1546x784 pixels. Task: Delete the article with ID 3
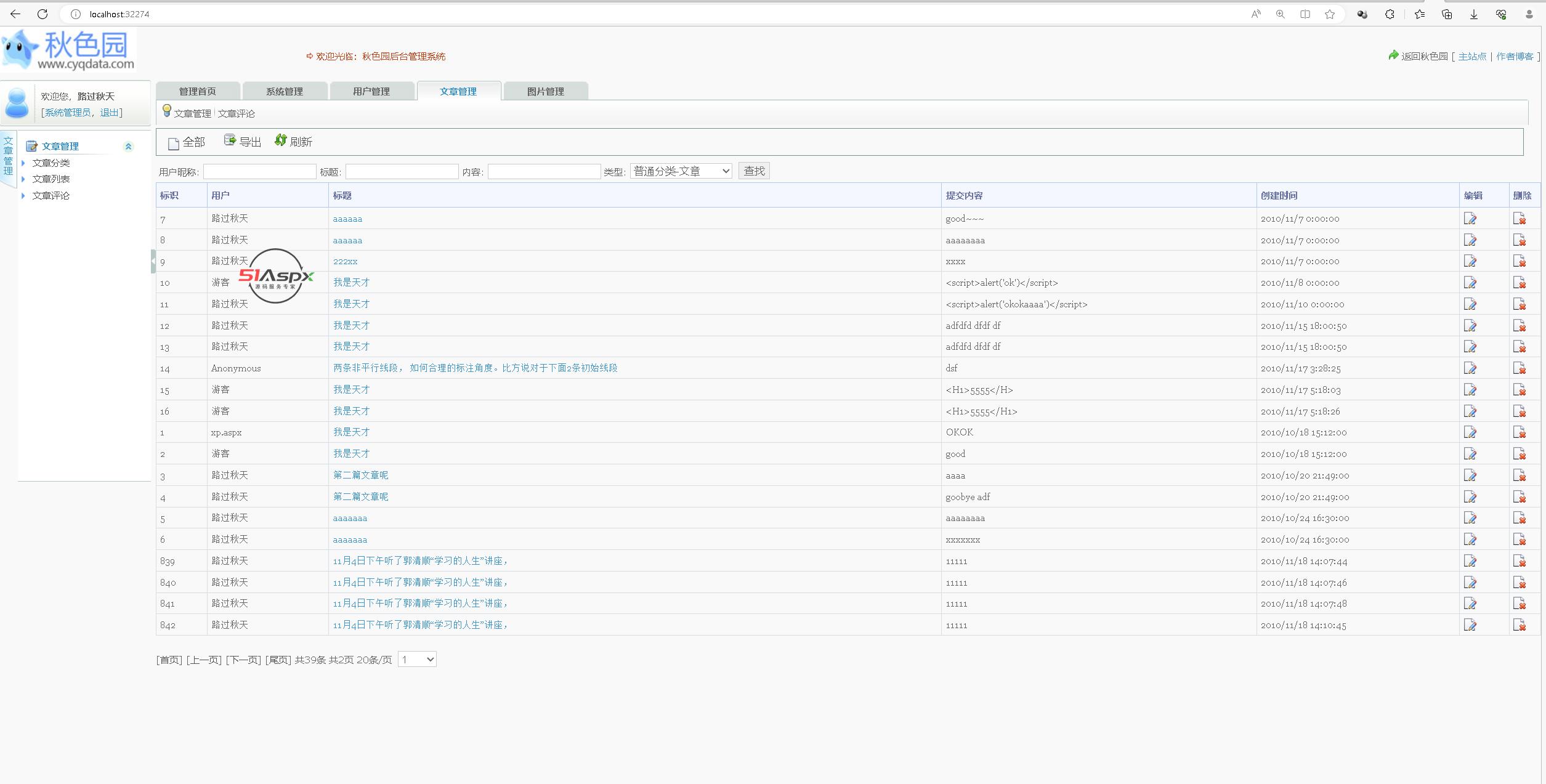pos(1520,475)
